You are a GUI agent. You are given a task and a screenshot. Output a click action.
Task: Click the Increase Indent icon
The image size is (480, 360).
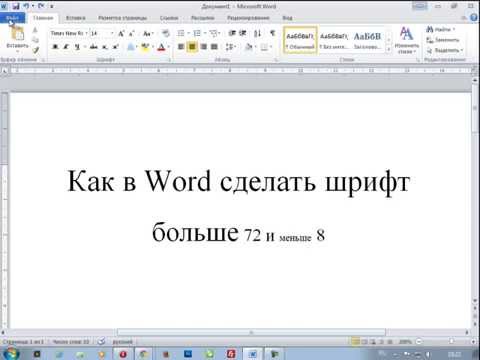click(243, 33)
